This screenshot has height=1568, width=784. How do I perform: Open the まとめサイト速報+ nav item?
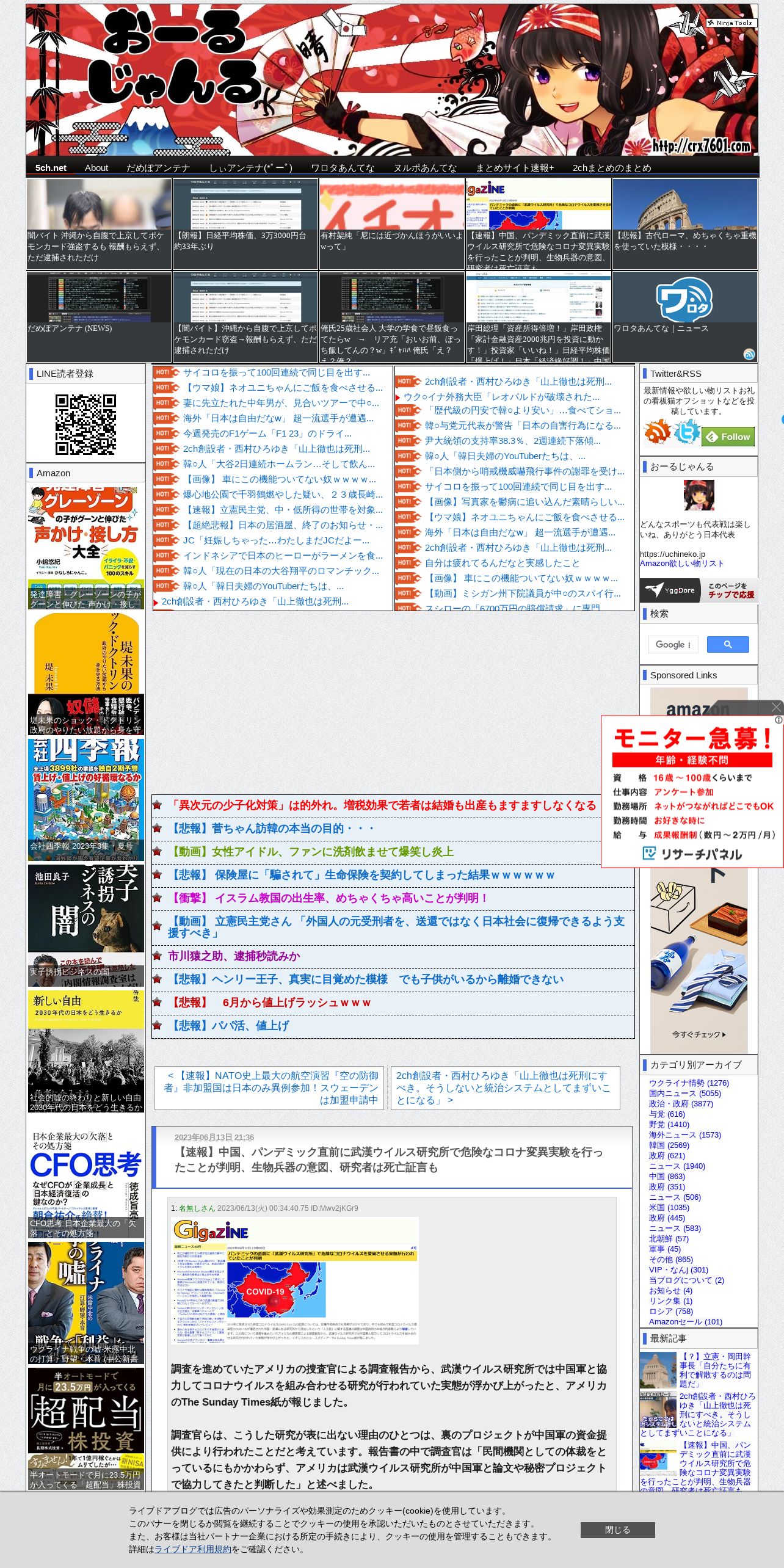click(x=515, y=168)
